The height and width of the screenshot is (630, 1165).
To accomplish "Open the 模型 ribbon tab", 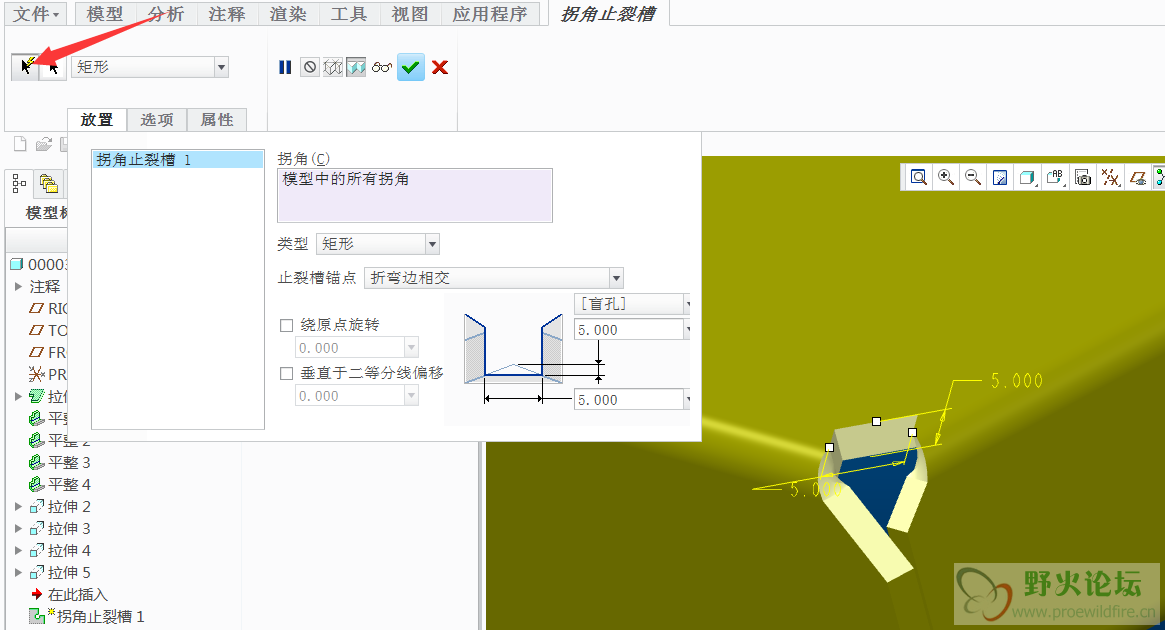I will click(x=105, y=14).
